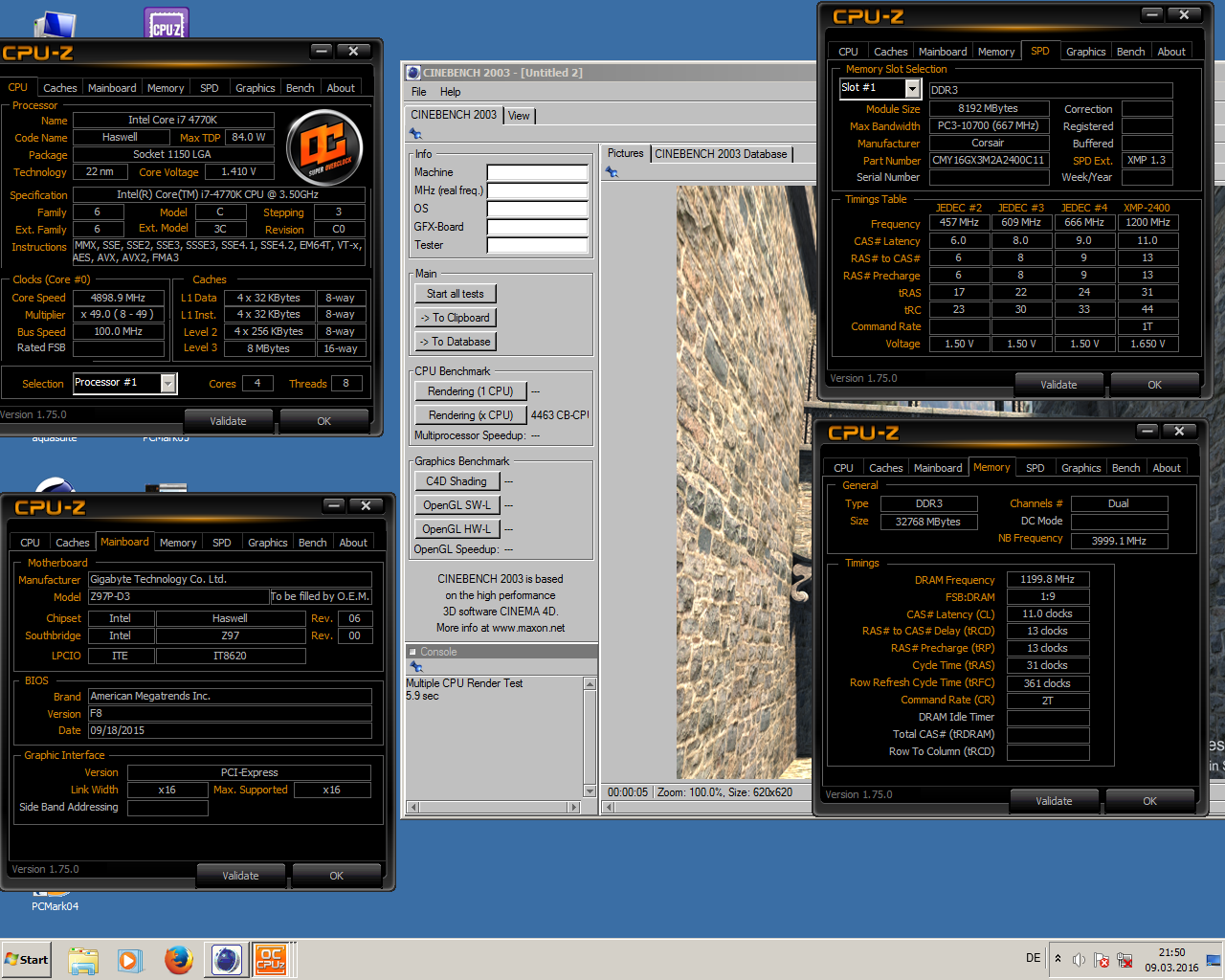Select the '4463 CB-CPU' result value
This screenshot has width=1225, height=980.
pos(560,415)
